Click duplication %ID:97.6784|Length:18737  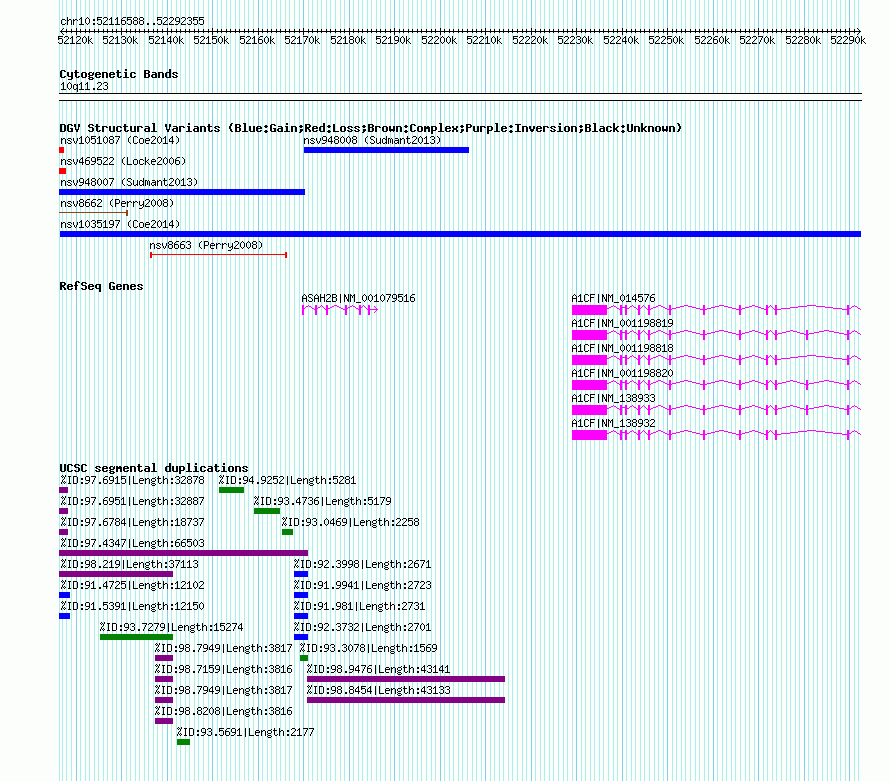132,522
